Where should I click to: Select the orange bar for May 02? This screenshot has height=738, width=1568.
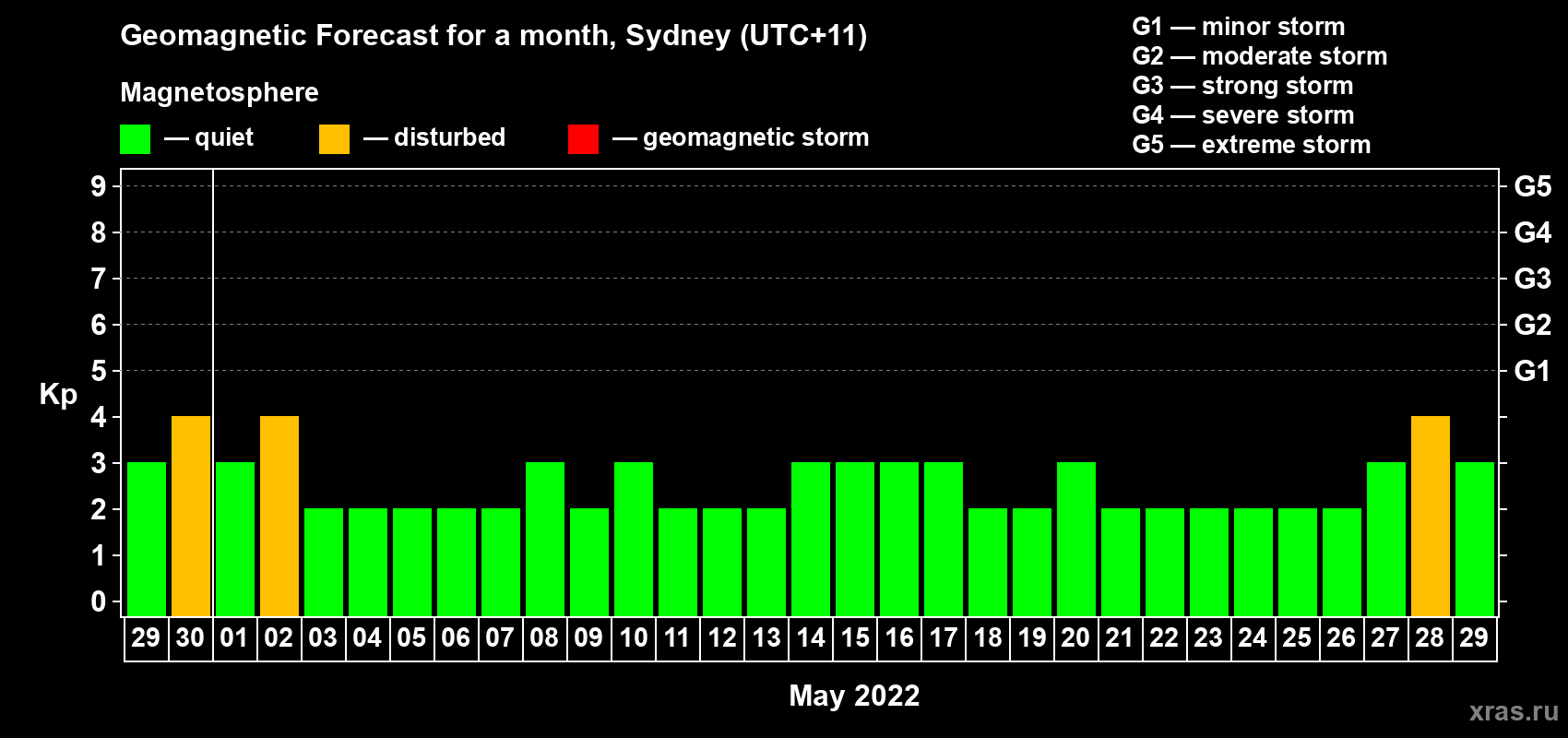(x=279, y=516)
